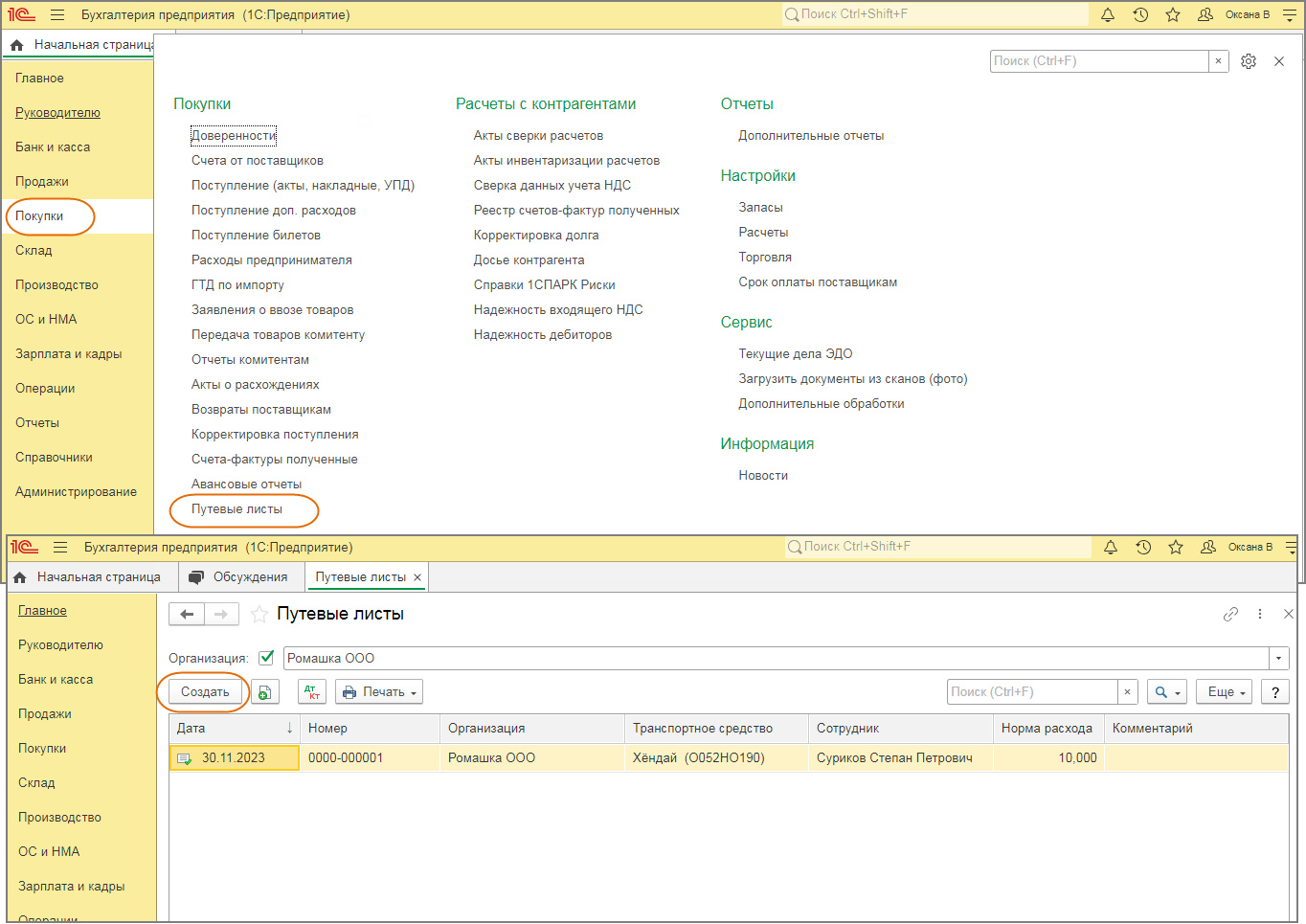Open favorites star in lower window title bar
The image size is (1306, 924).
[x=1176, y=547]
